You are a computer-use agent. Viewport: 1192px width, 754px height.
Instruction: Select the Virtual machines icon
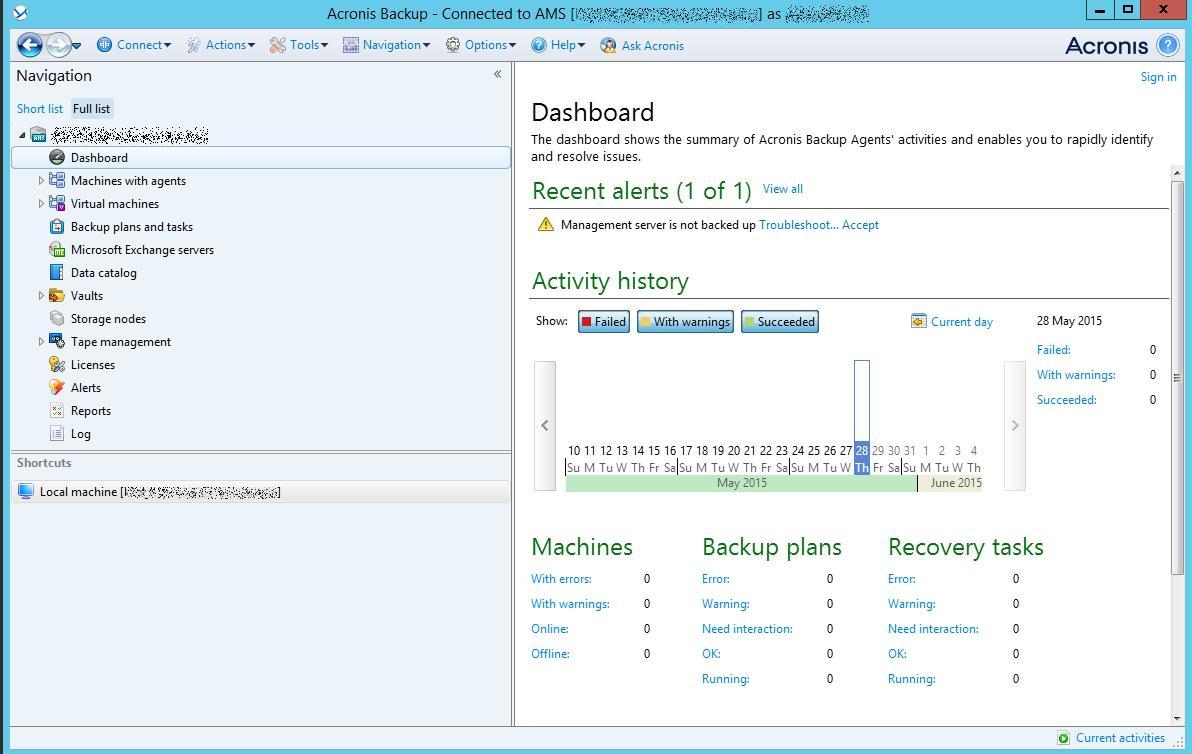coord(57,203)
